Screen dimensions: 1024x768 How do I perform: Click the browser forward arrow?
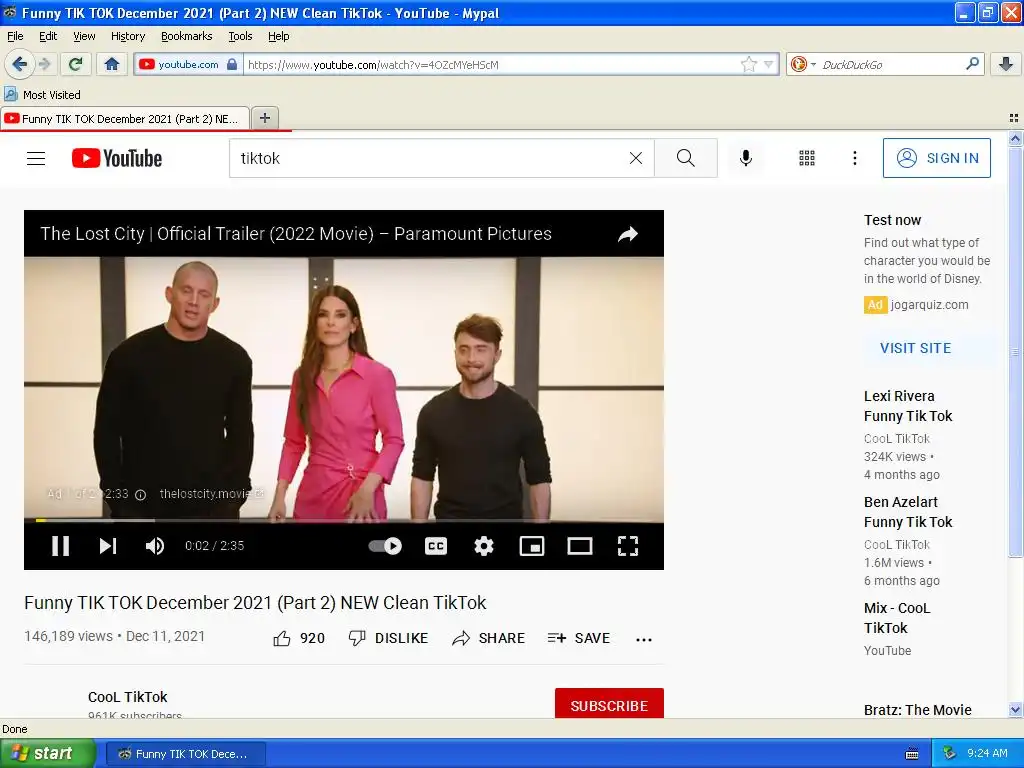tap(44, 64)
